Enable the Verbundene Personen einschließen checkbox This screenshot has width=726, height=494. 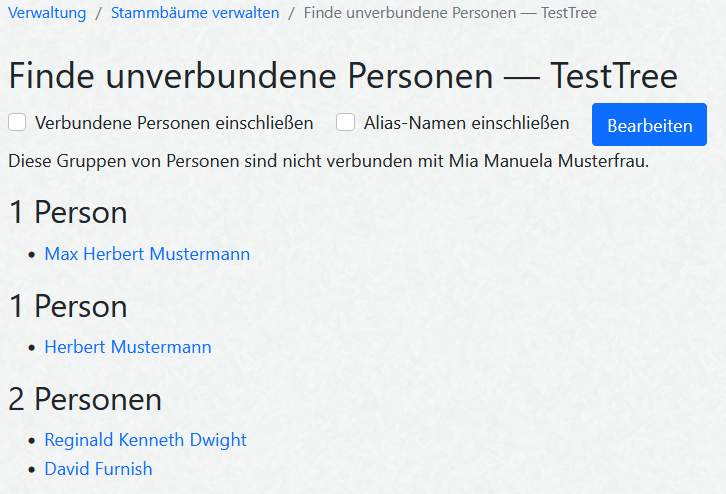click(17, 123)
